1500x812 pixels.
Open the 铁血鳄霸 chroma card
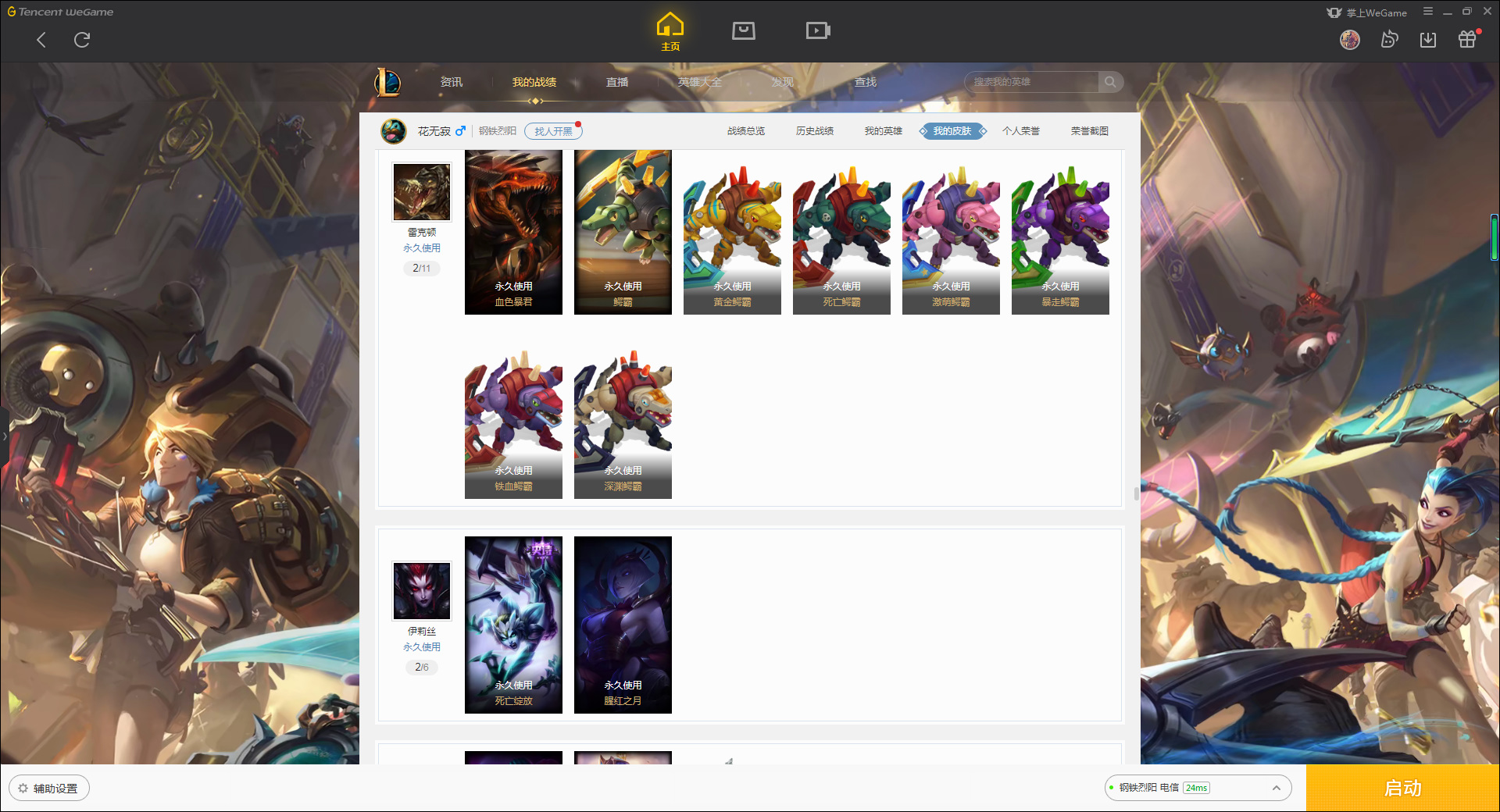point(513,424)
